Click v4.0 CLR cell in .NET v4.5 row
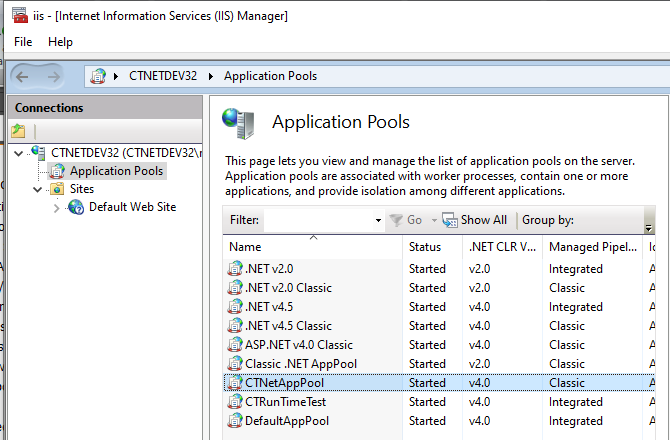The image size is (670, 440). point(479,307)
